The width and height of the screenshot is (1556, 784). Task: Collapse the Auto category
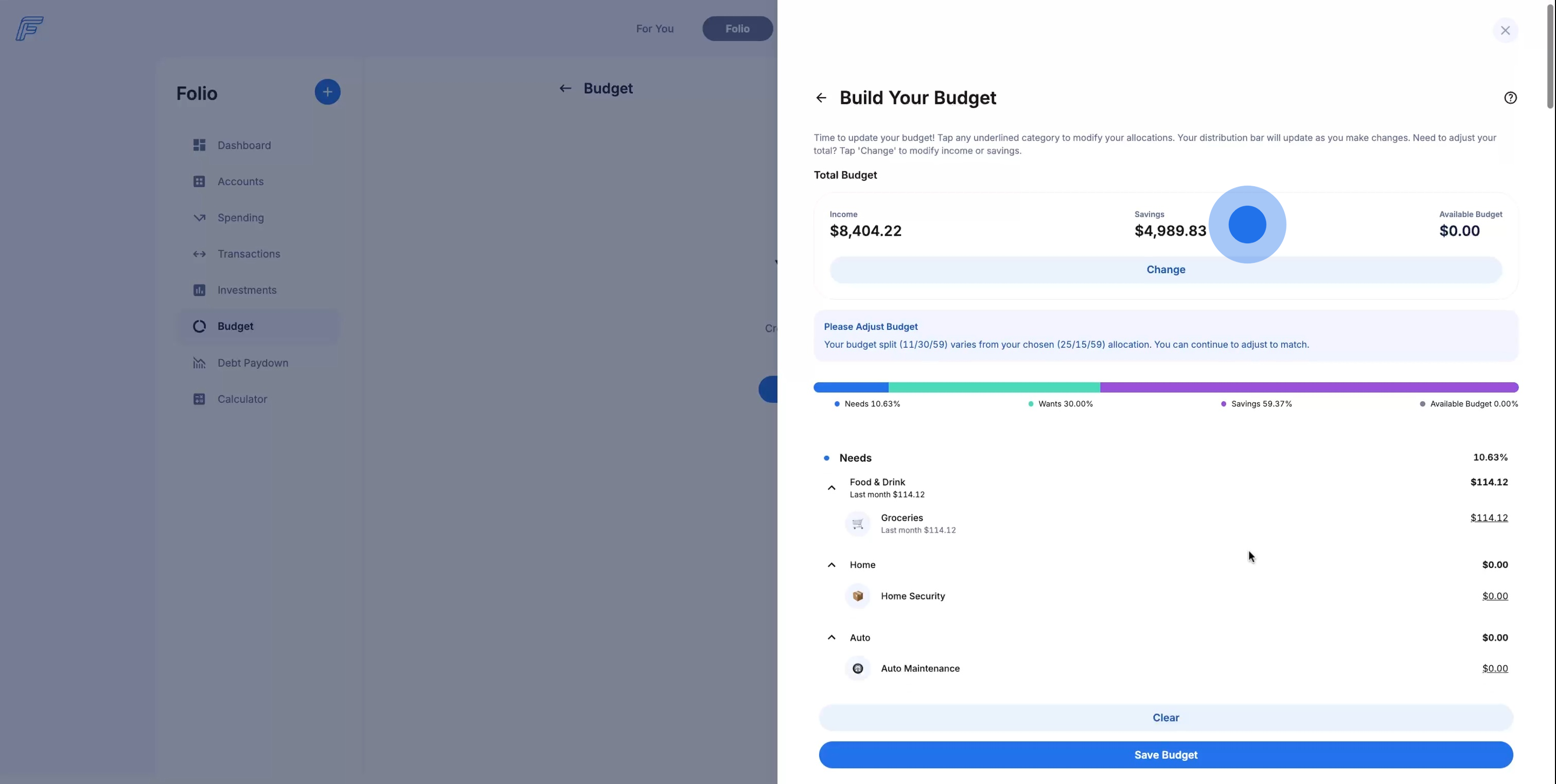coord(832,638)
